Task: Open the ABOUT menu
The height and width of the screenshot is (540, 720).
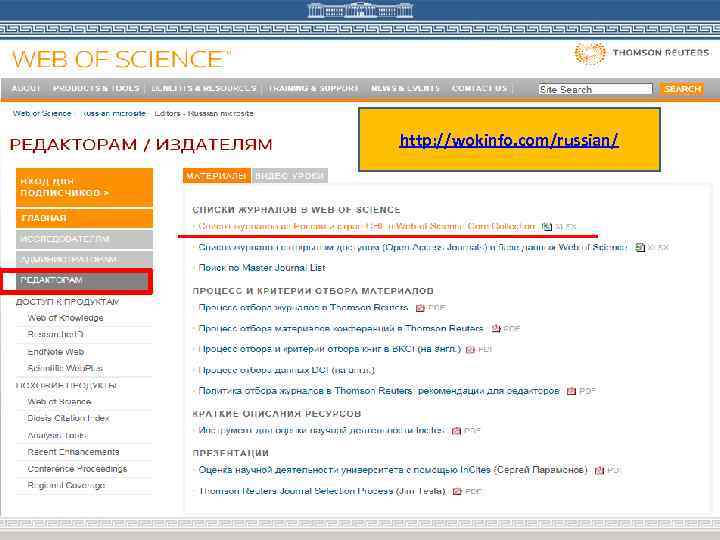Action: [x=26, y=88]
